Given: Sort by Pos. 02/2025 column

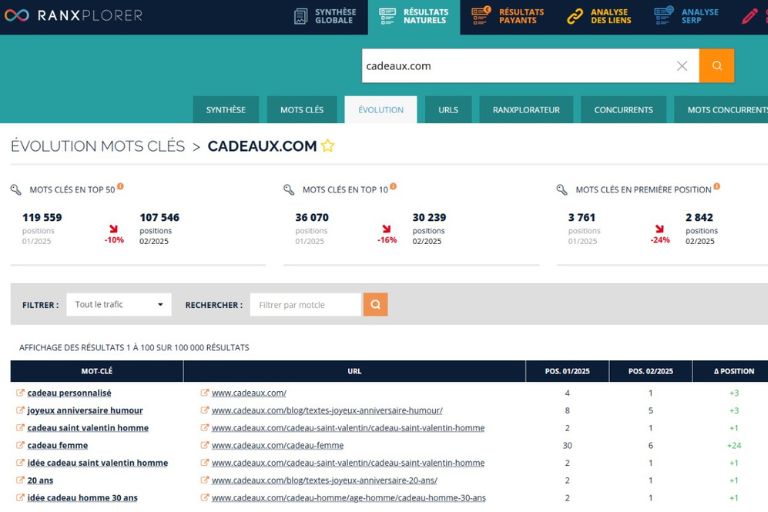Looking at the screenshot, I should 650,371.
